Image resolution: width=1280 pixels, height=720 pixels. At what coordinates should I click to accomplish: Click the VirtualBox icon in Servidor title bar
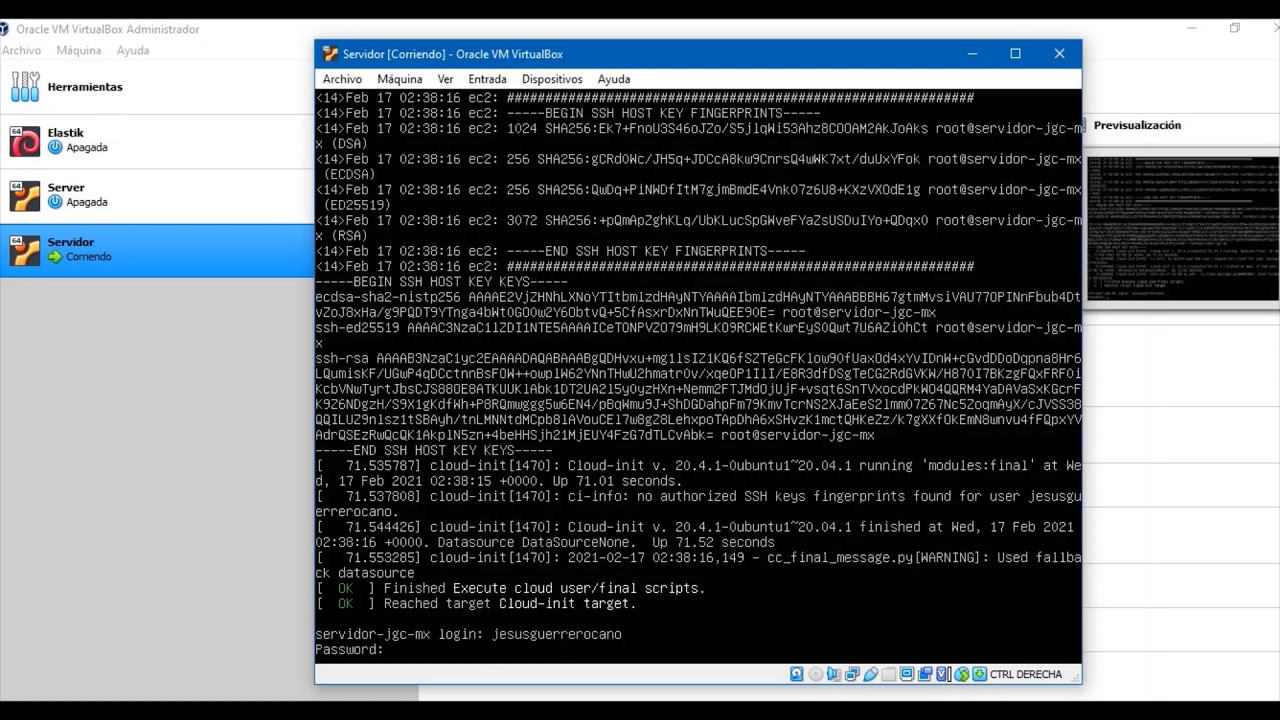coord(331,54)
